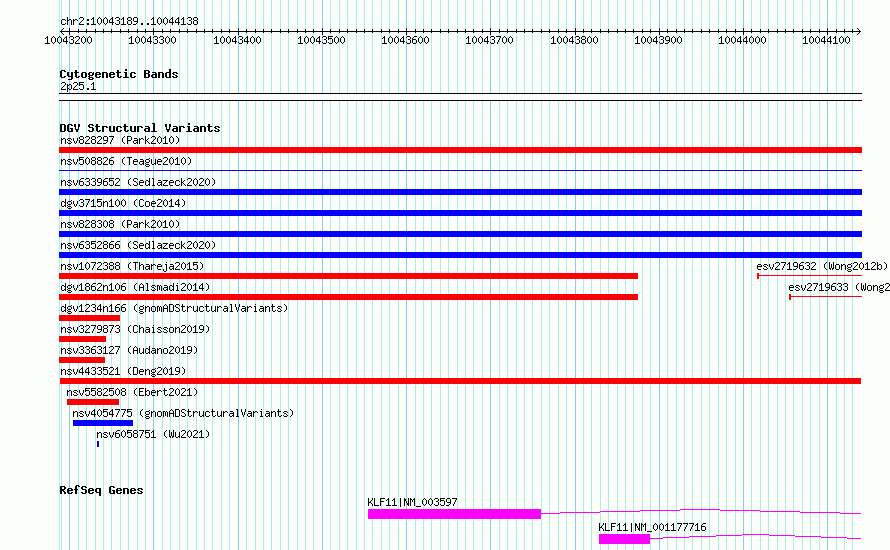Open variant nsv828297 (Park2010) label
This screenshot has width=890, height=550.
point(120,140)
